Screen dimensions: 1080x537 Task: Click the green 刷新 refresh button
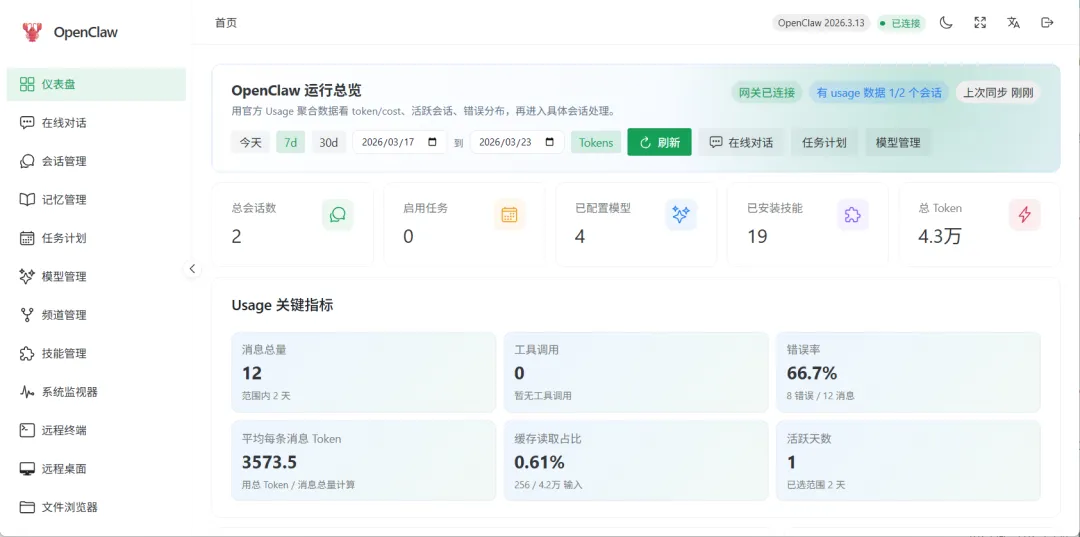pos(659,143)
